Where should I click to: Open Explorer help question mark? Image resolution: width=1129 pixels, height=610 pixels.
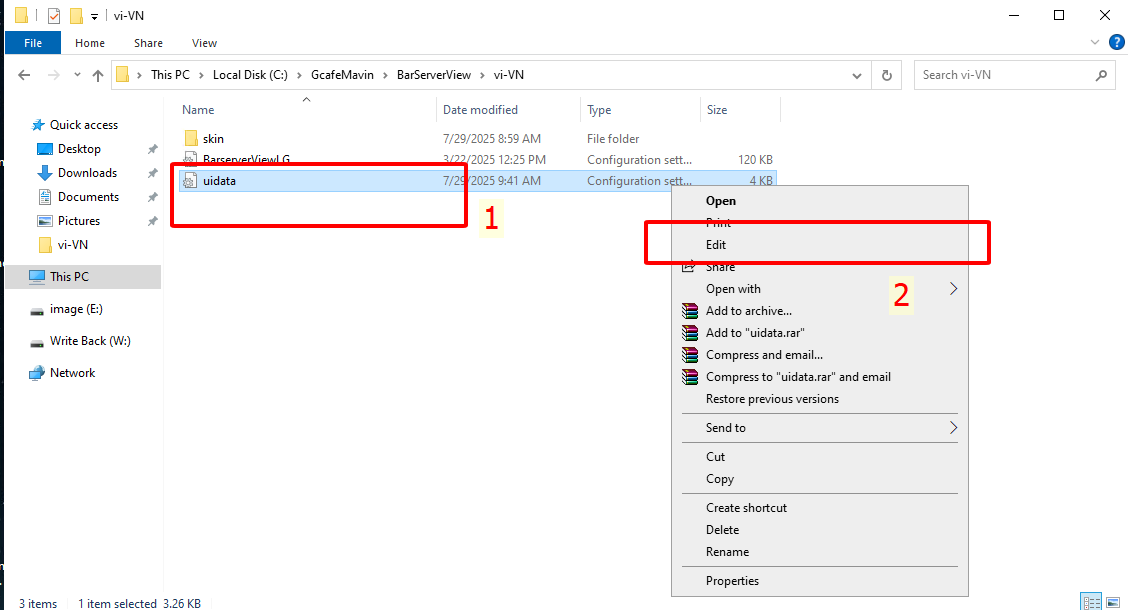pyautogui.click(x=1117, y=43)
